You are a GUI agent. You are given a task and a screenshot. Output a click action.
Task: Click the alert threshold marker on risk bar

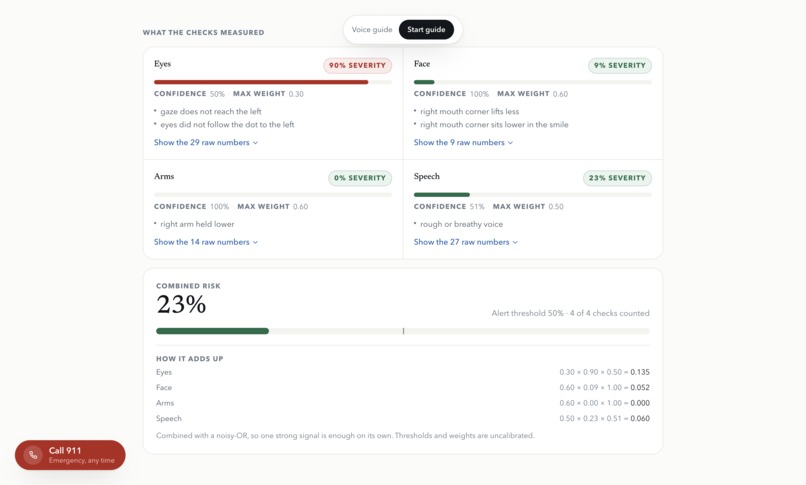tap(403, 331)
